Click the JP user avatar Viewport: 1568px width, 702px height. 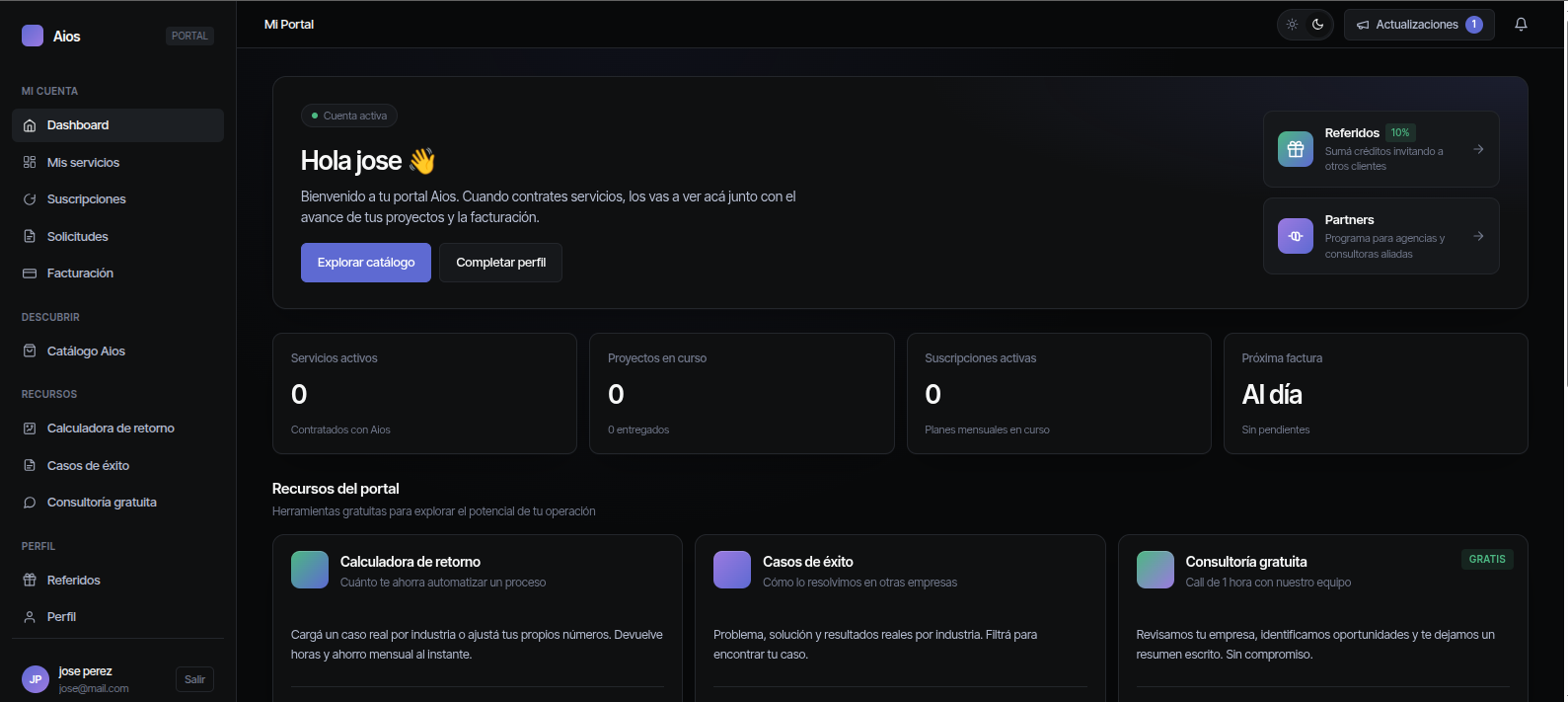pyautogui.click(x=36, y=679)
